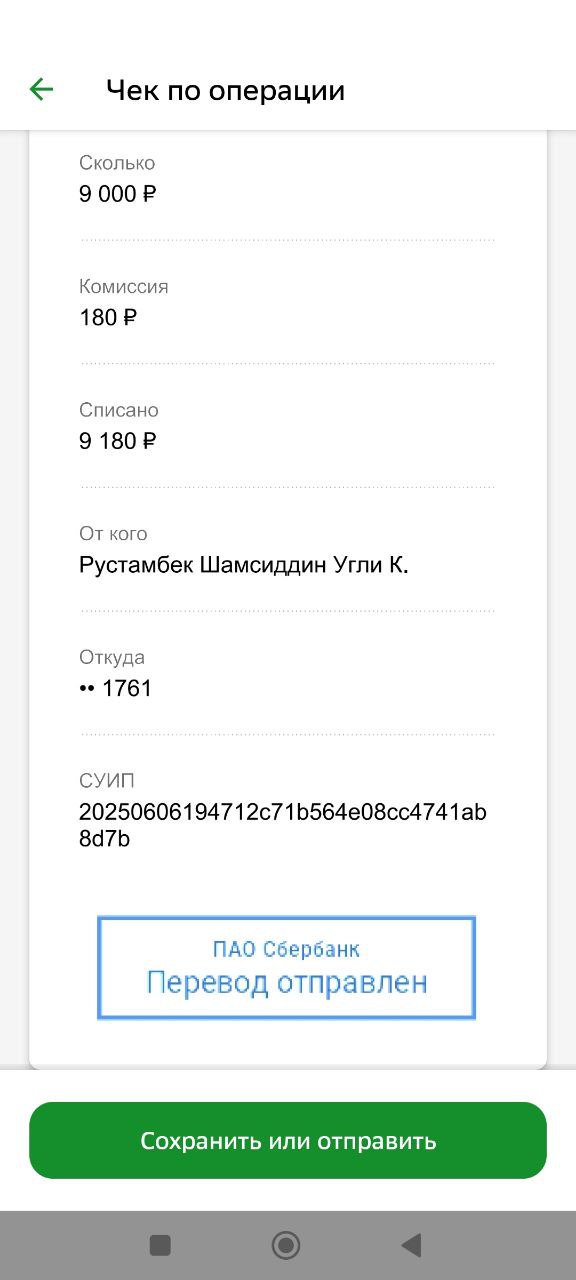Tap the 'От кого' field label
The height and width of the screenshot is (1280, 576).
pos(113,534)
